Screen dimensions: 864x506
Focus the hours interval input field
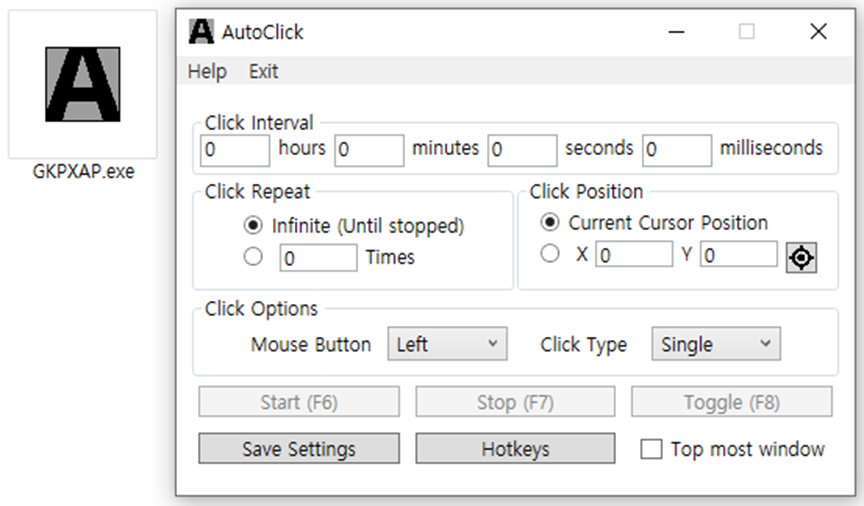pyautogui.click(x=235, y=150)
